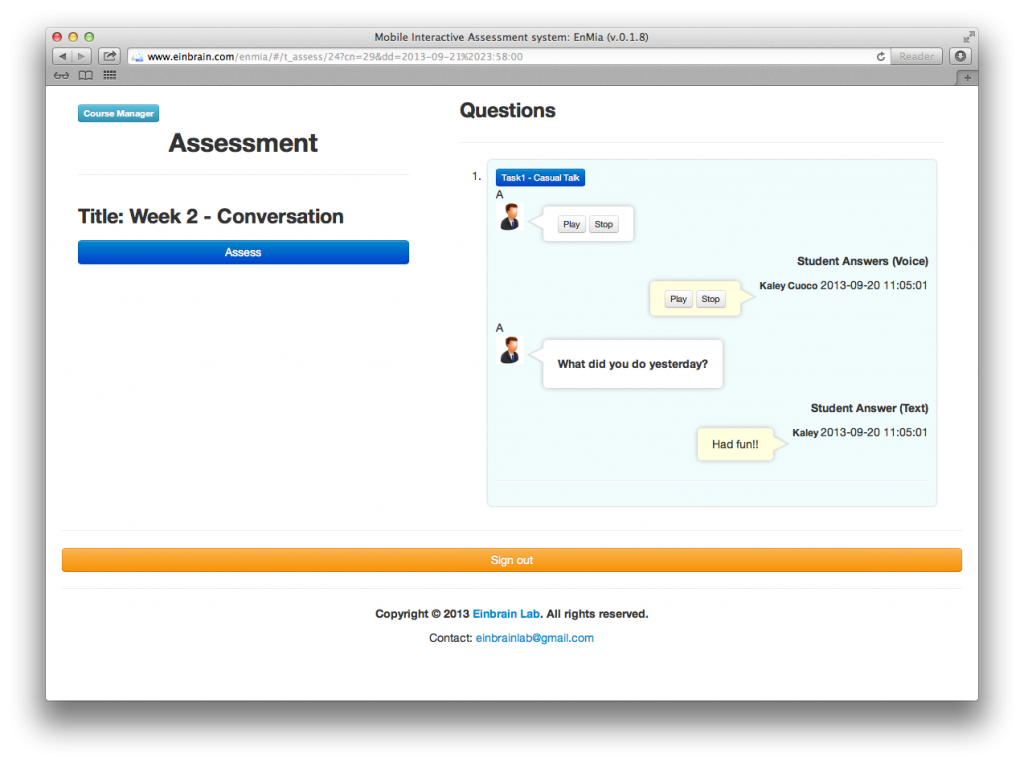
Task: Click the 'Kaley Cuoco' student name
Action: [x=788, y=285]
